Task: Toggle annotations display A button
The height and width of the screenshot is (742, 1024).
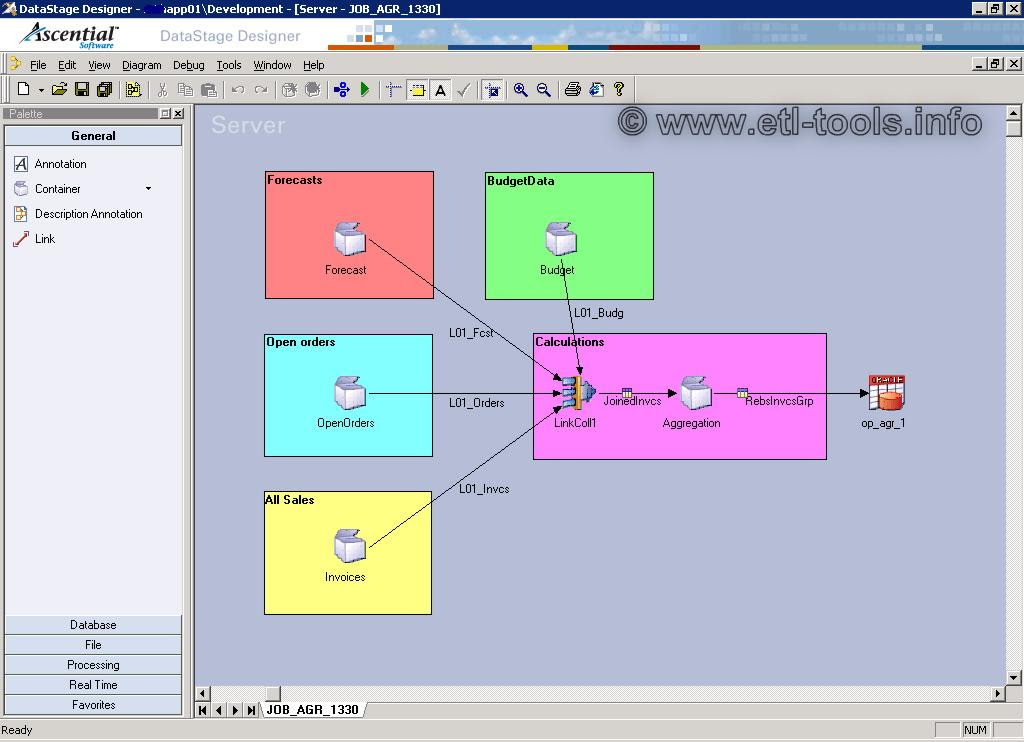Action: (x=441, y=89)
